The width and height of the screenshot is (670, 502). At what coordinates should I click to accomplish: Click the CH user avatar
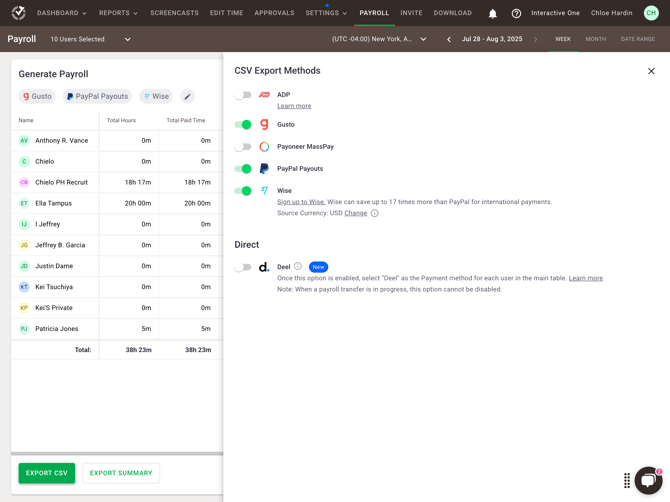[651, 13]
